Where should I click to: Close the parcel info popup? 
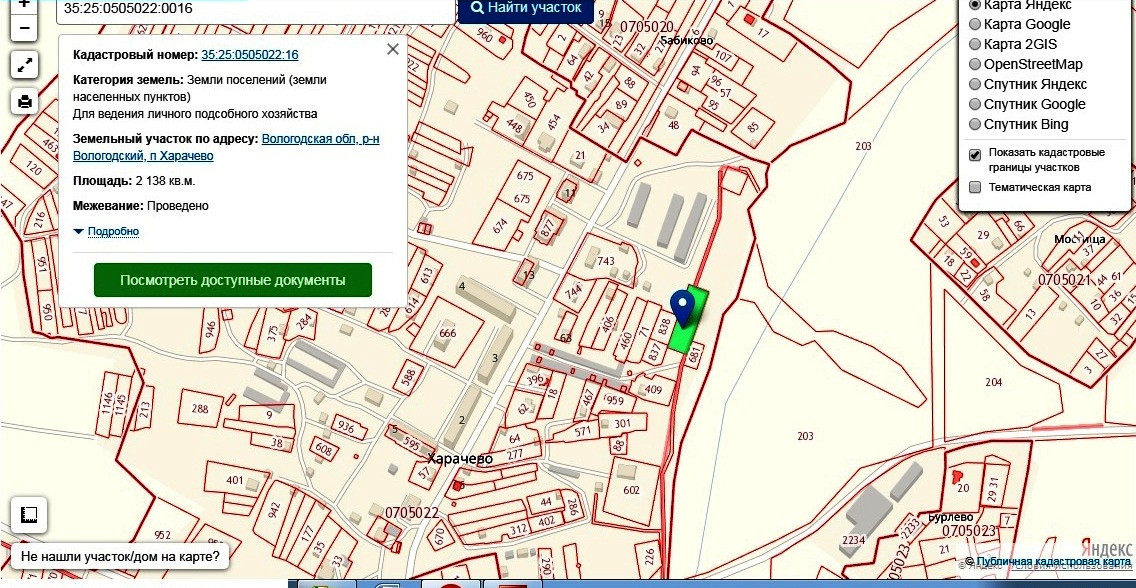tap(393, 49)
